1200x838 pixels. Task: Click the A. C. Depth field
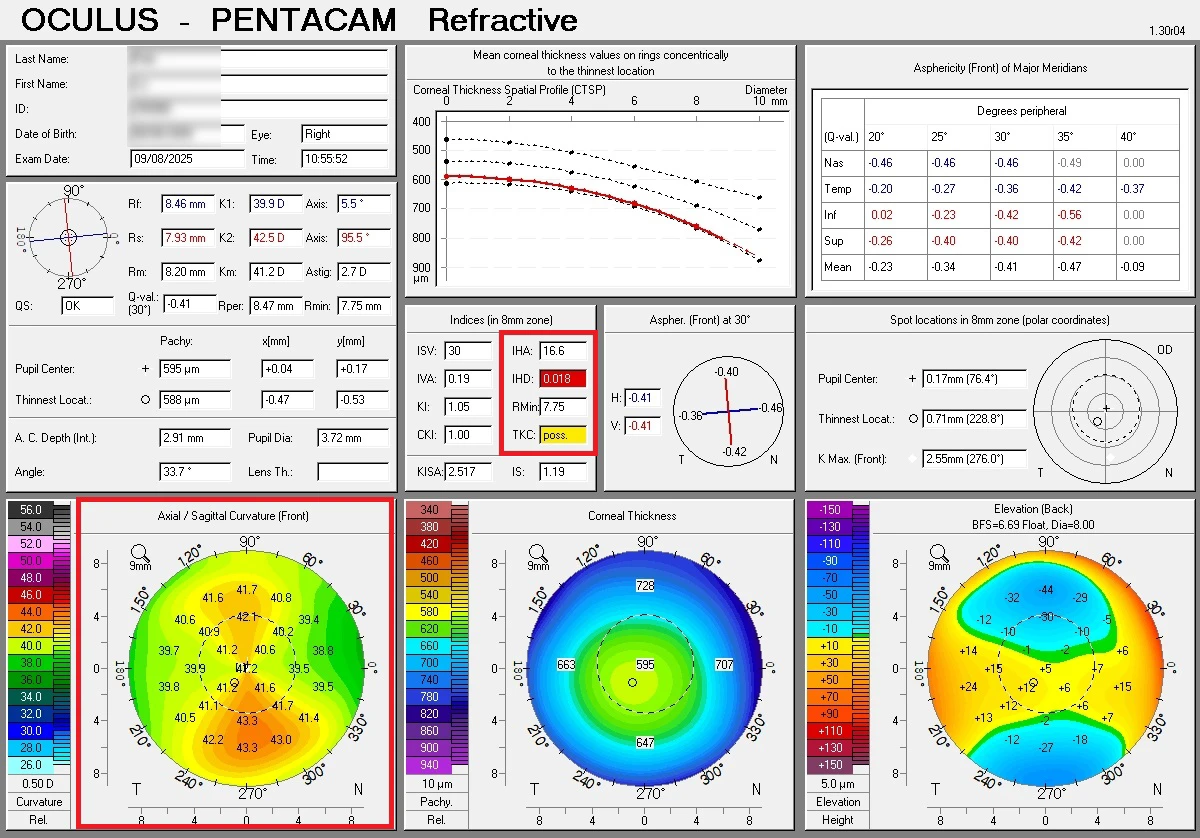[195, 438]
